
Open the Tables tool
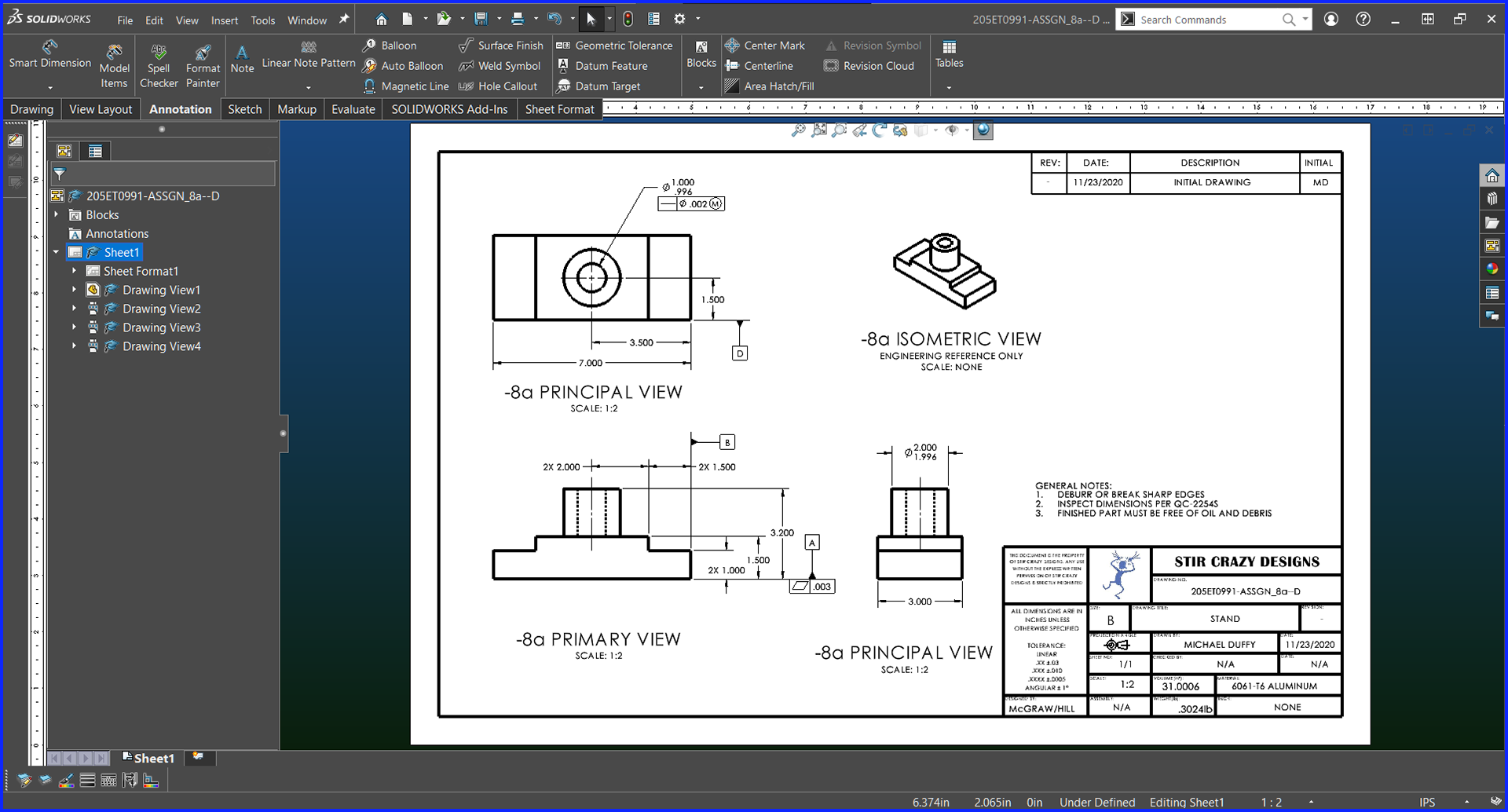949,54
